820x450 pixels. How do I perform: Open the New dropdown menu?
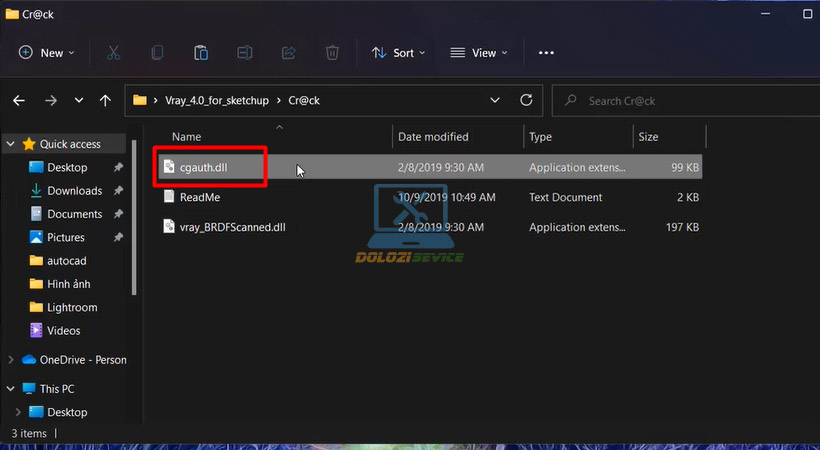[46, 53]
